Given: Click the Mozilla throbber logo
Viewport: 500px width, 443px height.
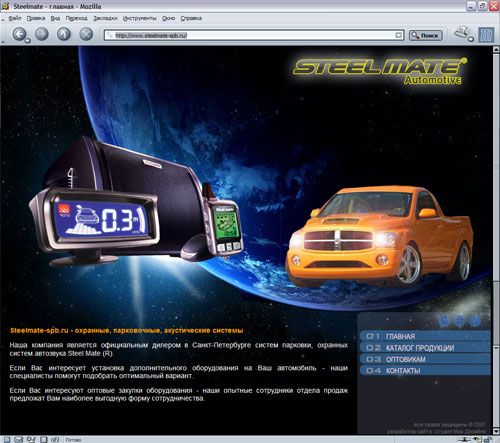Looking at the screenshot, I should (486, 35).
